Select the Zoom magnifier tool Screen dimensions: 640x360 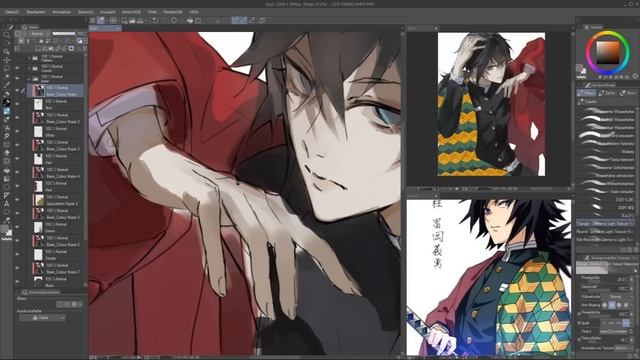point(7,36)
